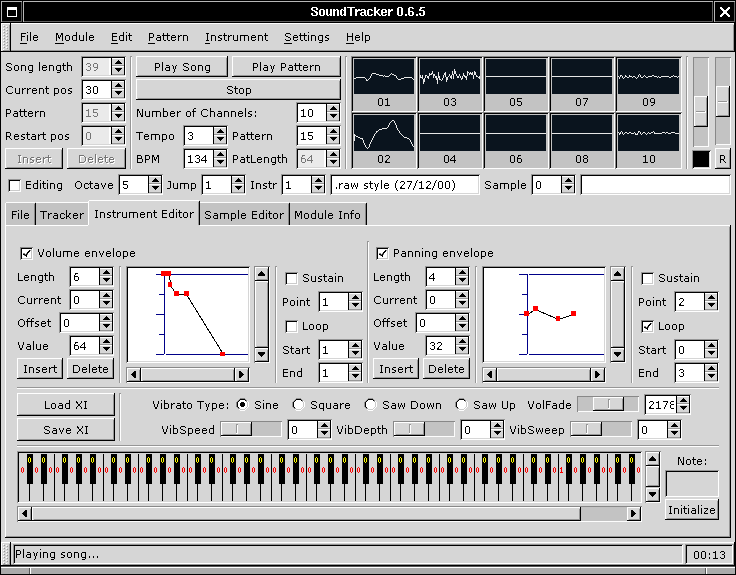
Task: Disable the Volume envelope checkbox
Action: (26, 253)
